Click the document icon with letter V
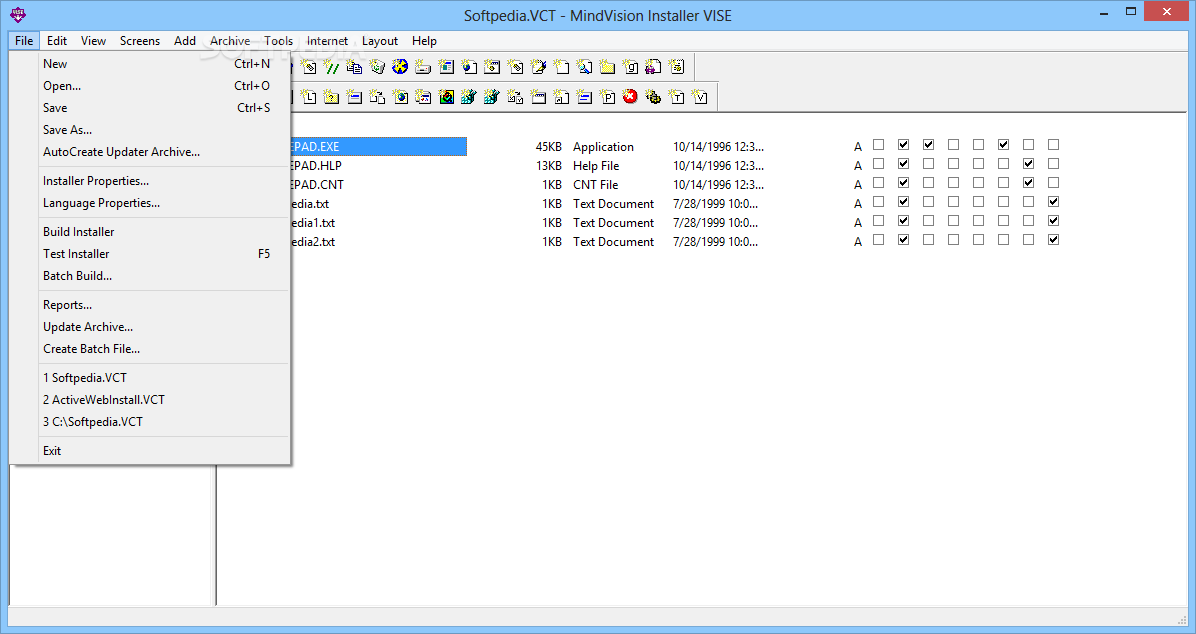This screenshot has width=1196, height=634. click(699, 97)
